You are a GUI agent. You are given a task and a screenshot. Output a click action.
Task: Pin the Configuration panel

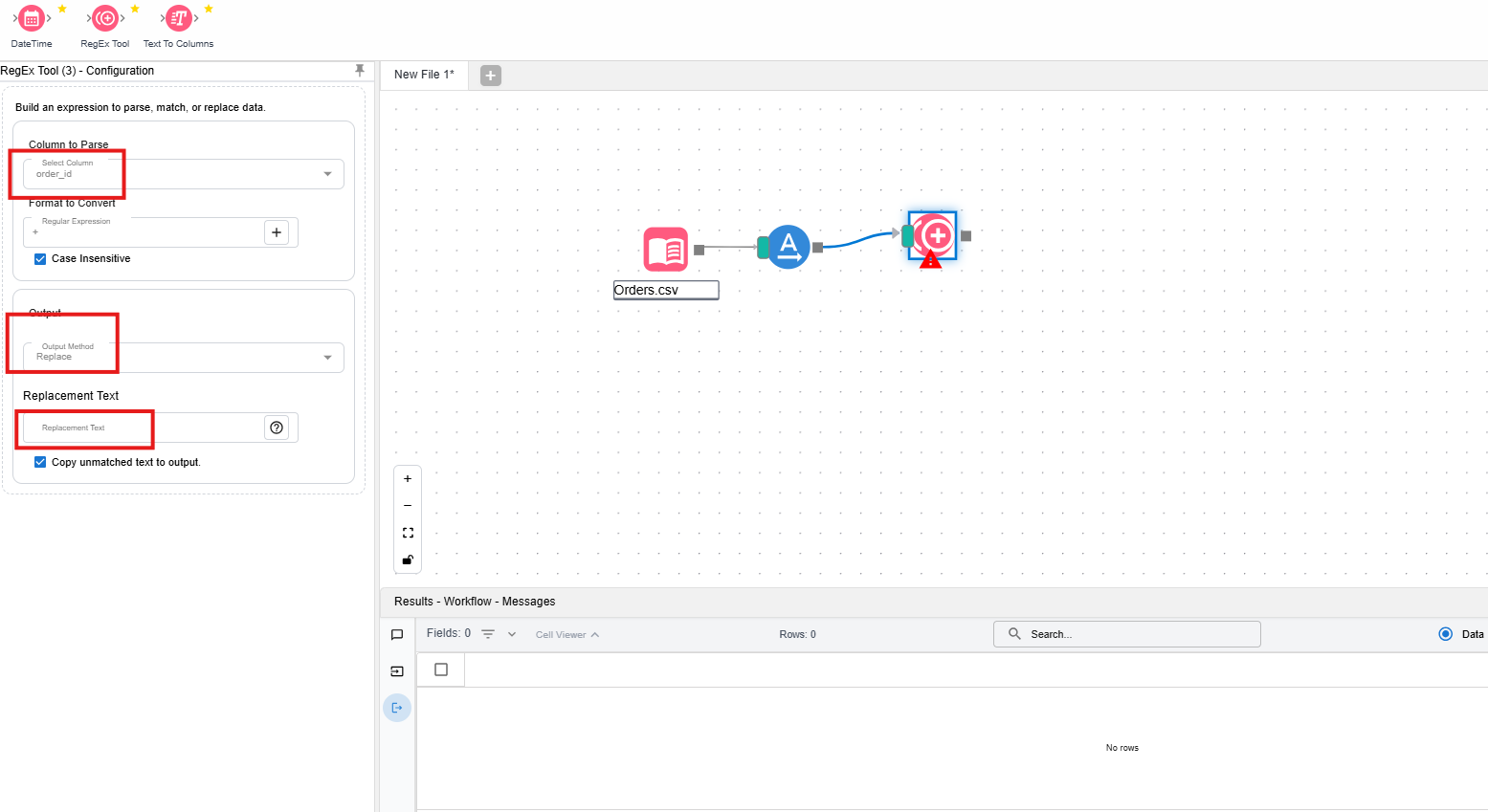pyautogui.click(x=360, y=71)
